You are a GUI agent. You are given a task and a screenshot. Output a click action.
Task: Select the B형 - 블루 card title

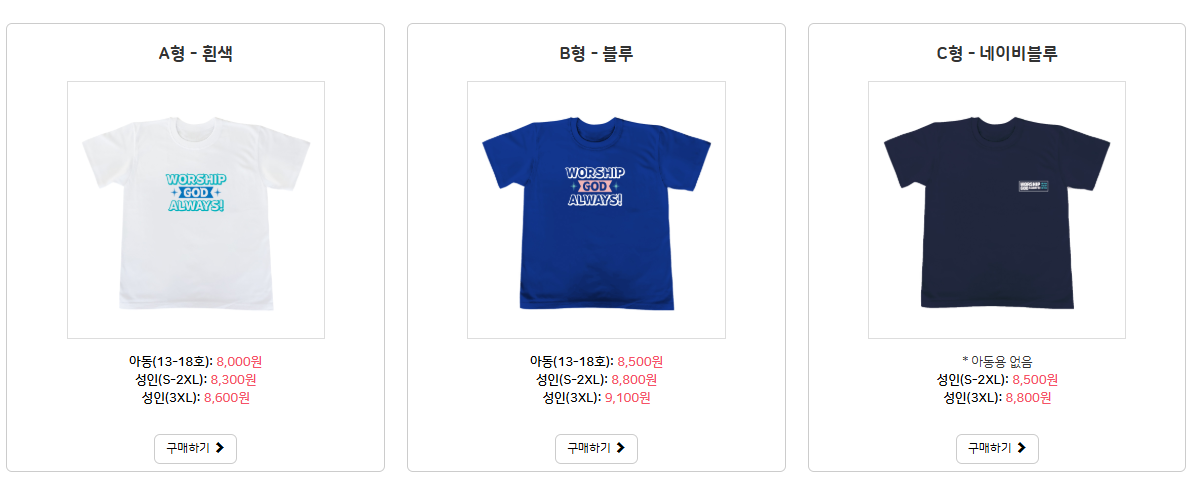coord(596,54)
